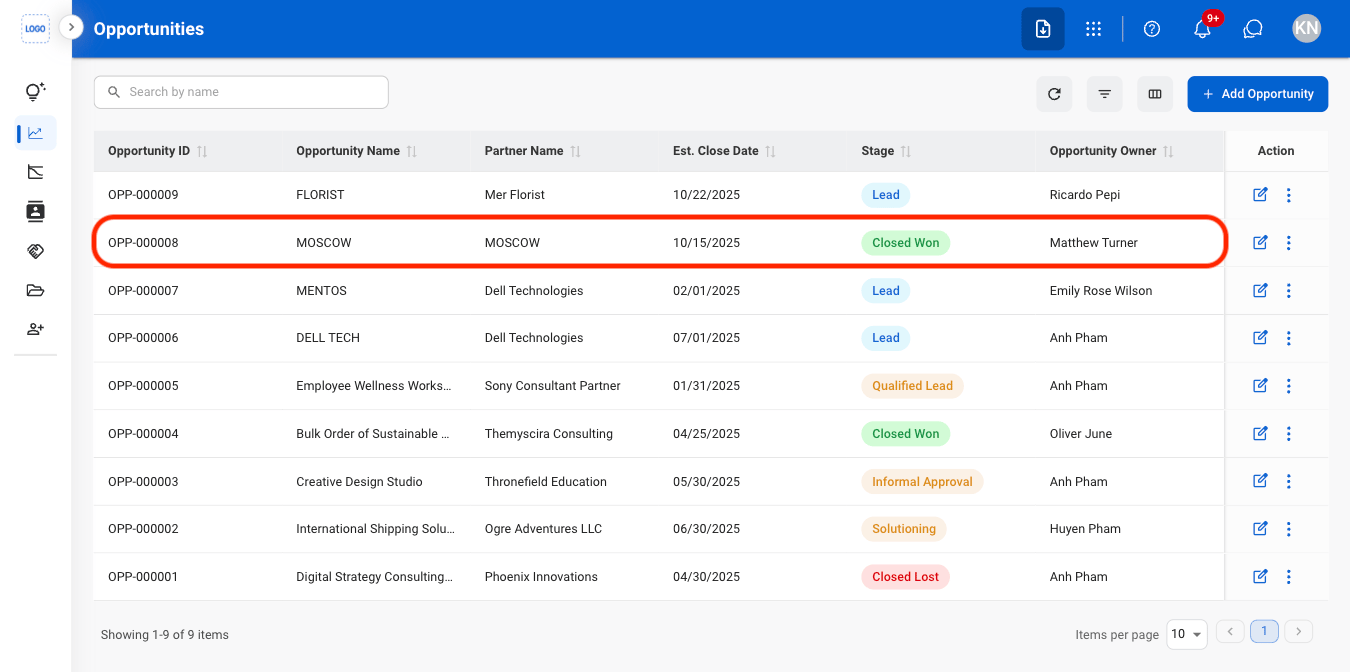
Task: Click the LOGO icon in sidebar
Action: (x=35, y=29)
